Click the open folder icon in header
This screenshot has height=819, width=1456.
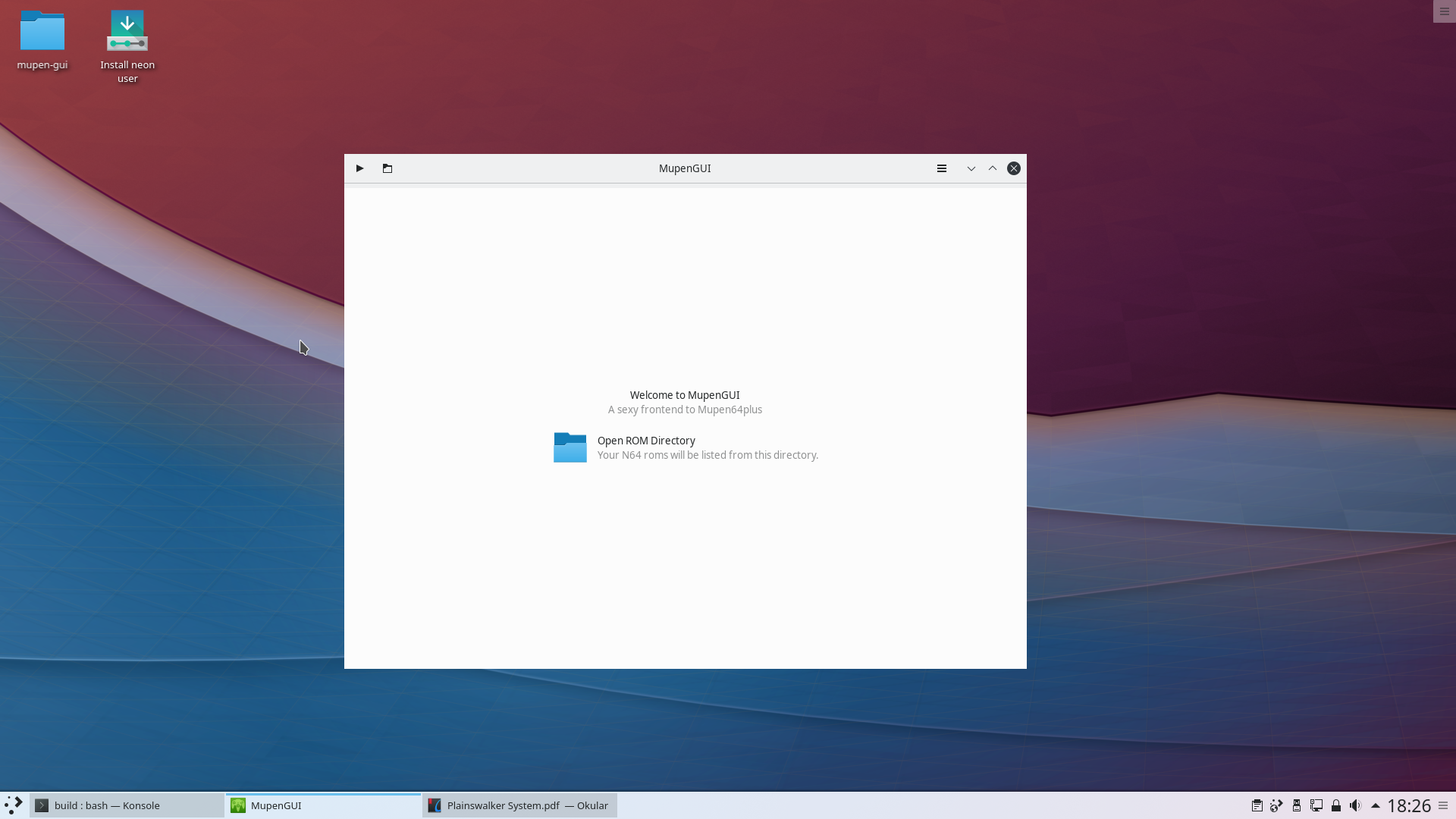[x=388, y=168]
